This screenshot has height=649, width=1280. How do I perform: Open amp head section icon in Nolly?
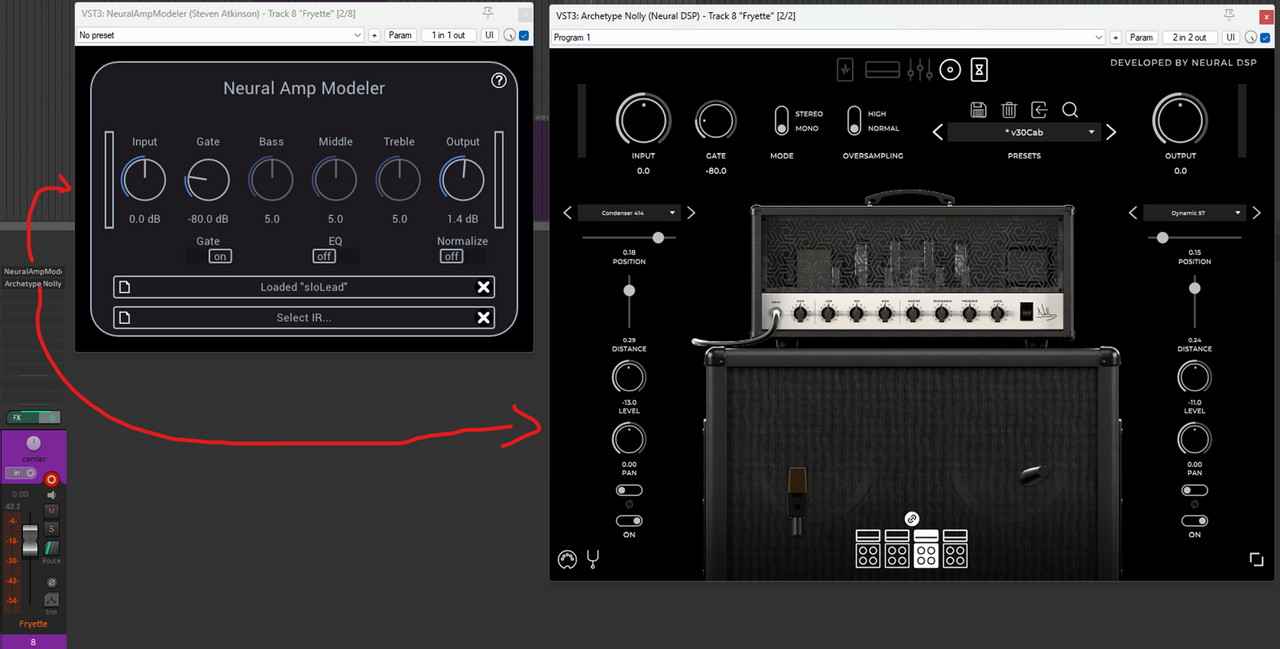click(x=883, y=70)
